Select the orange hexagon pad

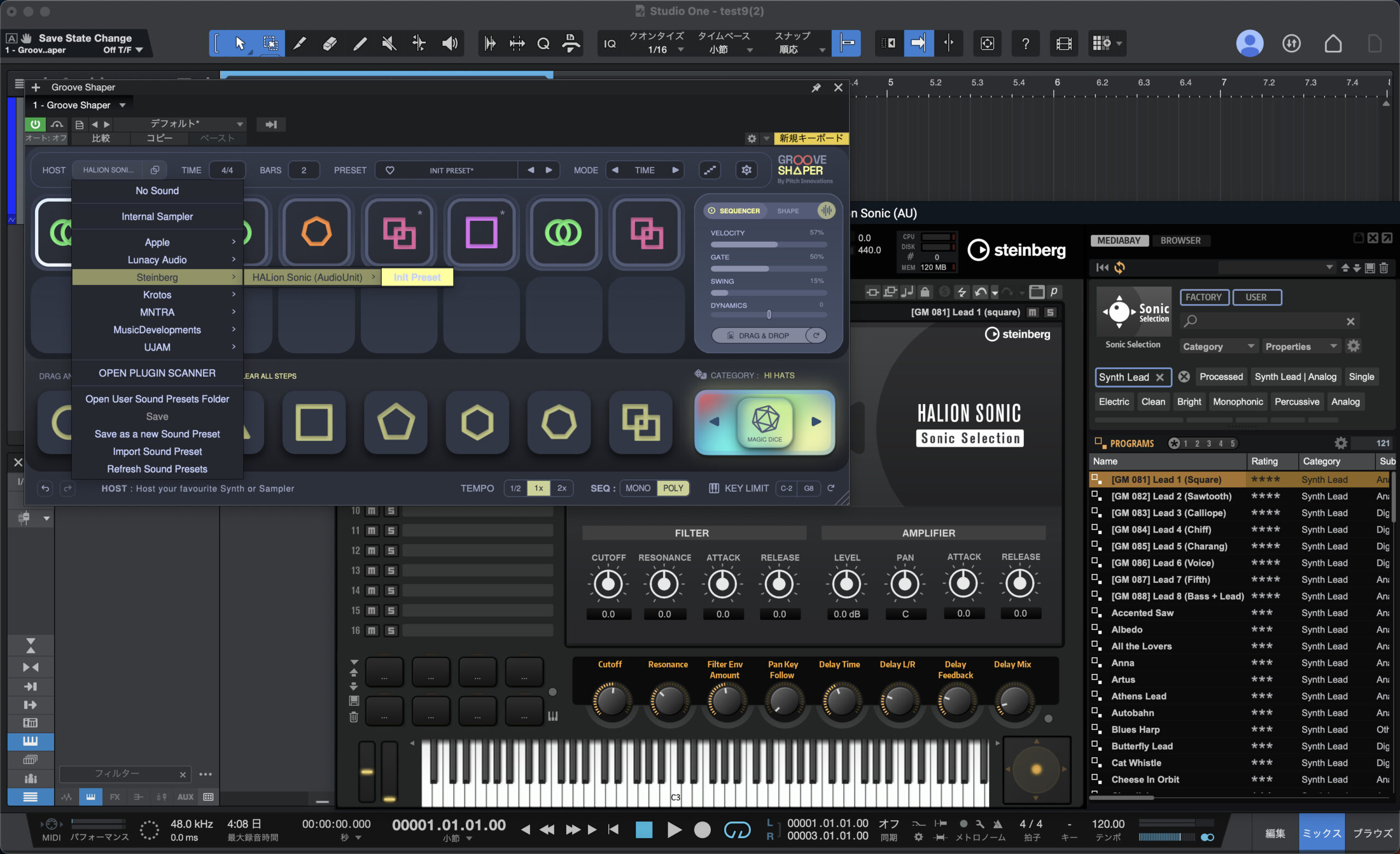click(316, 232)
